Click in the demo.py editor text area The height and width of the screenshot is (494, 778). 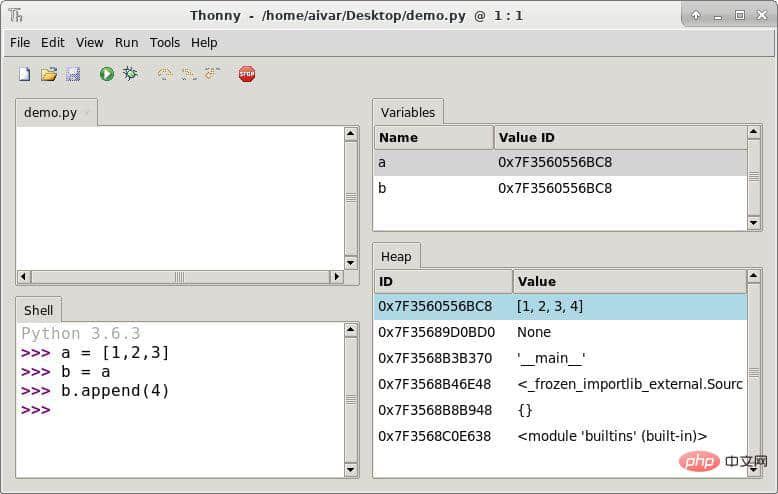pos(180,198)
